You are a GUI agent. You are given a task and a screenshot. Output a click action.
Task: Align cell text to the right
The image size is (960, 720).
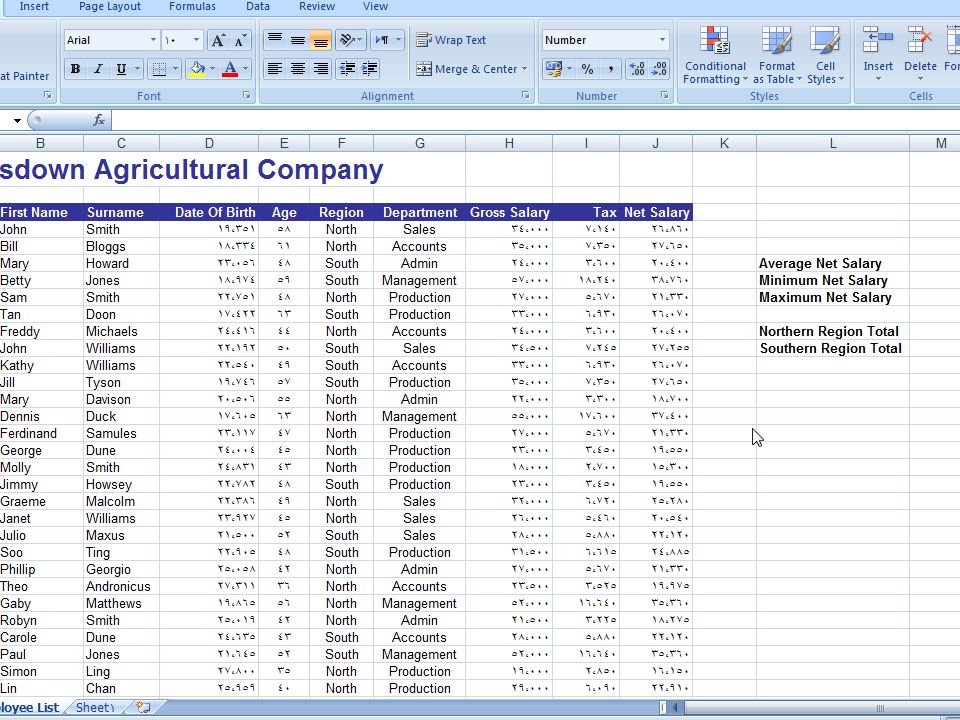320,69
